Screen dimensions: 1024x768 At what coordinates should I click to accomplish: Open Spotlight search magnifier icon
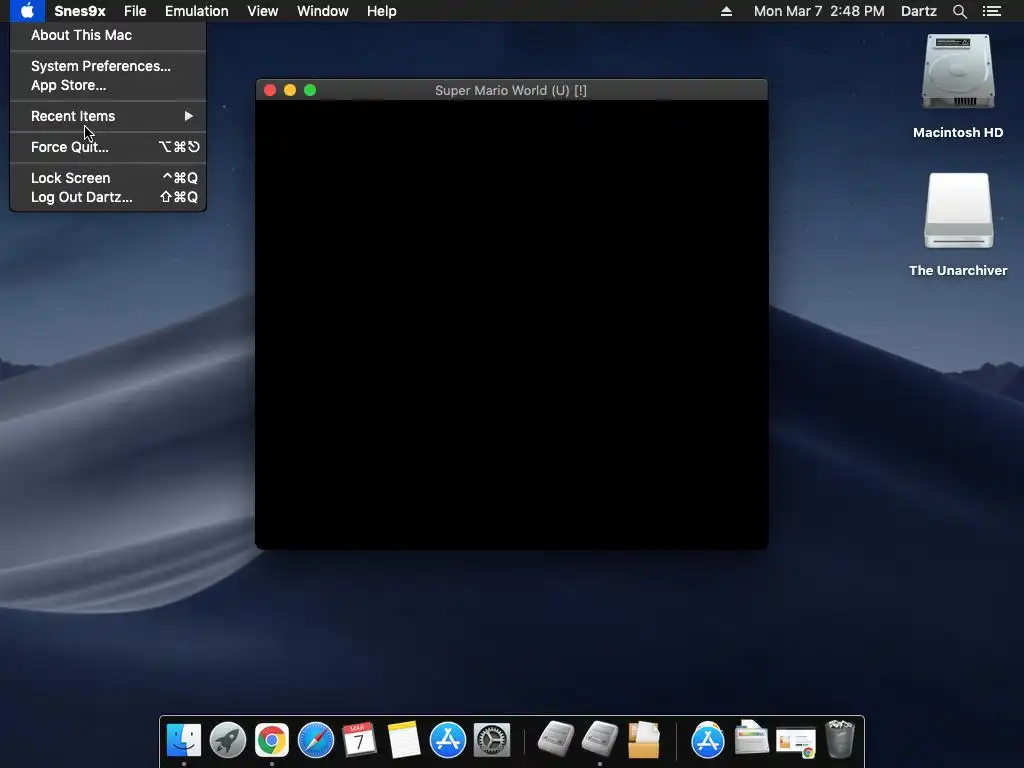pyautogui.click(x=959, y=11)
